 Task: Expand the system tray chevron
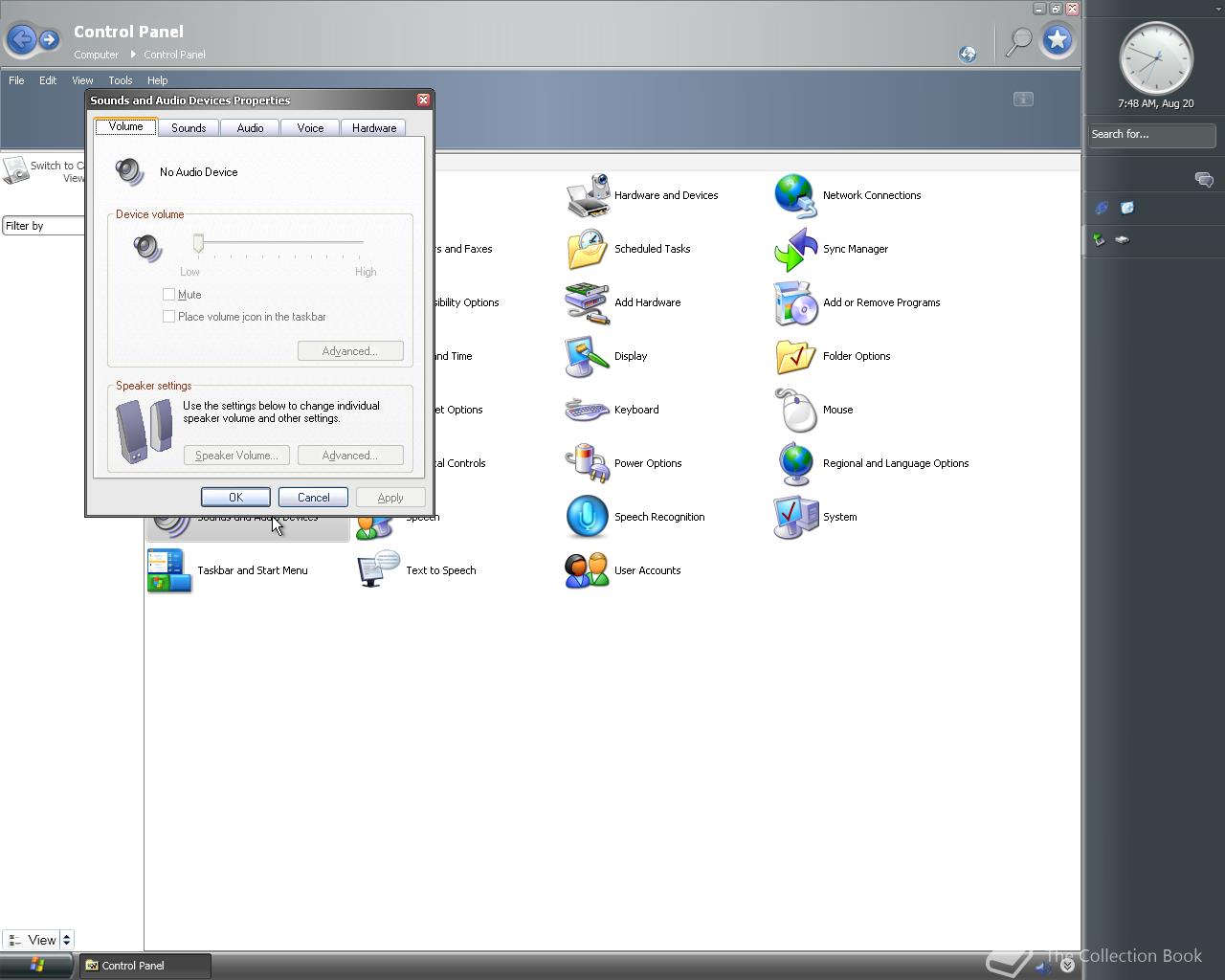pos(1067,966)
